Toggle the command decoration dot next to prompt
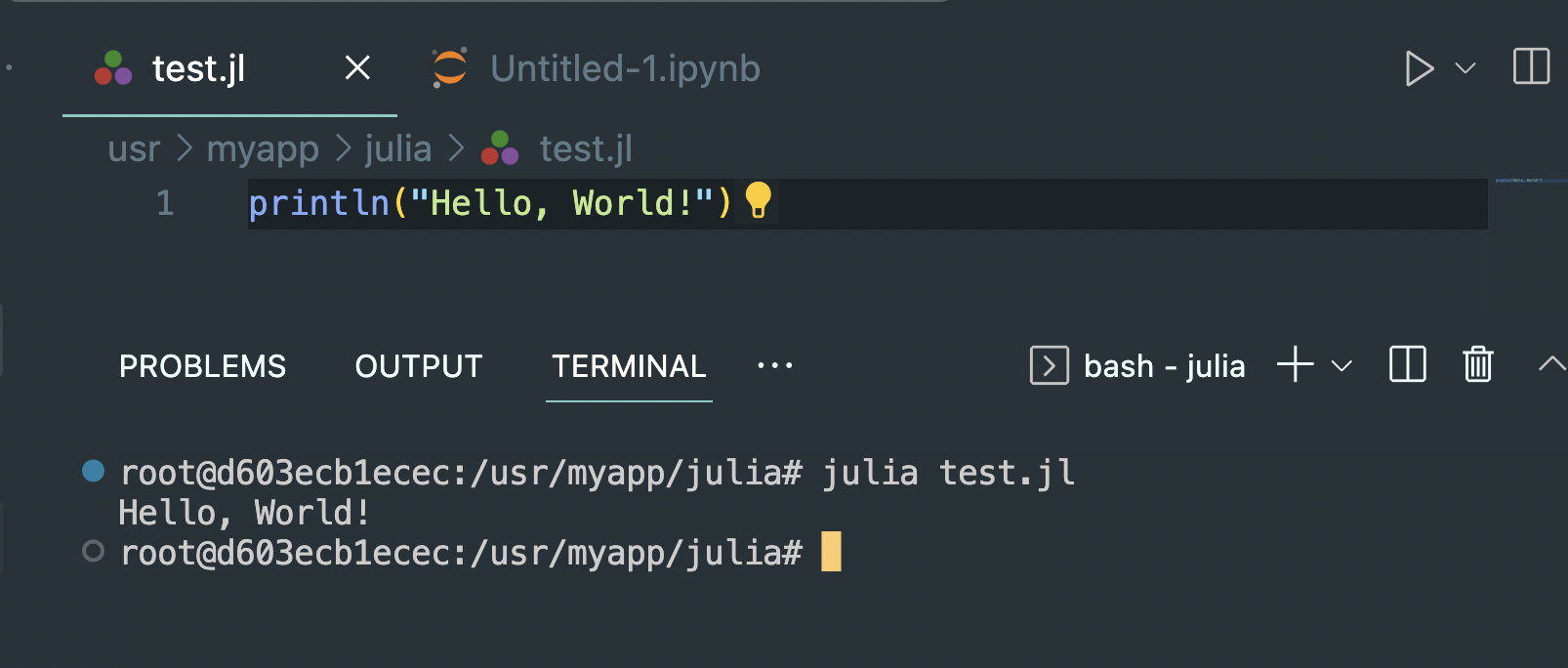The image size is (1568, 668). coord(93,552)
